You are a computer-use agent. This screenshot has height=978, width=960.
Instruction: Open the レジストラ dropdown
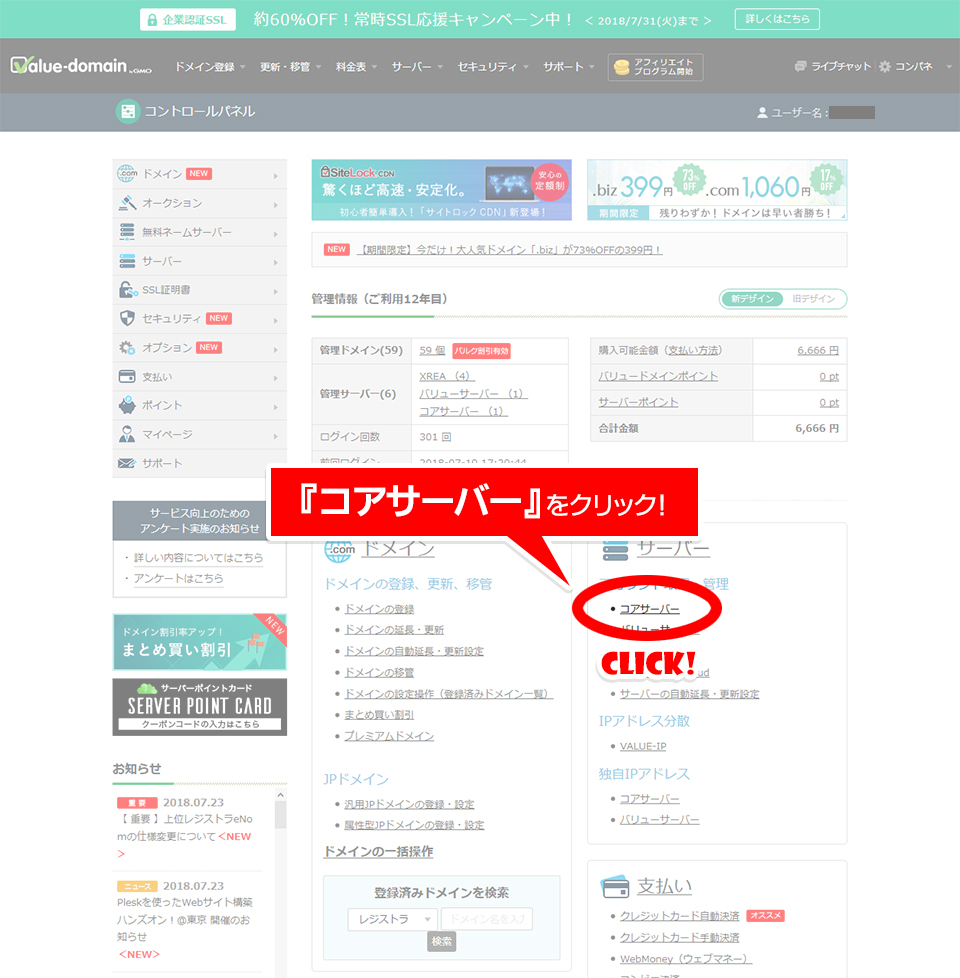point(392,919)
